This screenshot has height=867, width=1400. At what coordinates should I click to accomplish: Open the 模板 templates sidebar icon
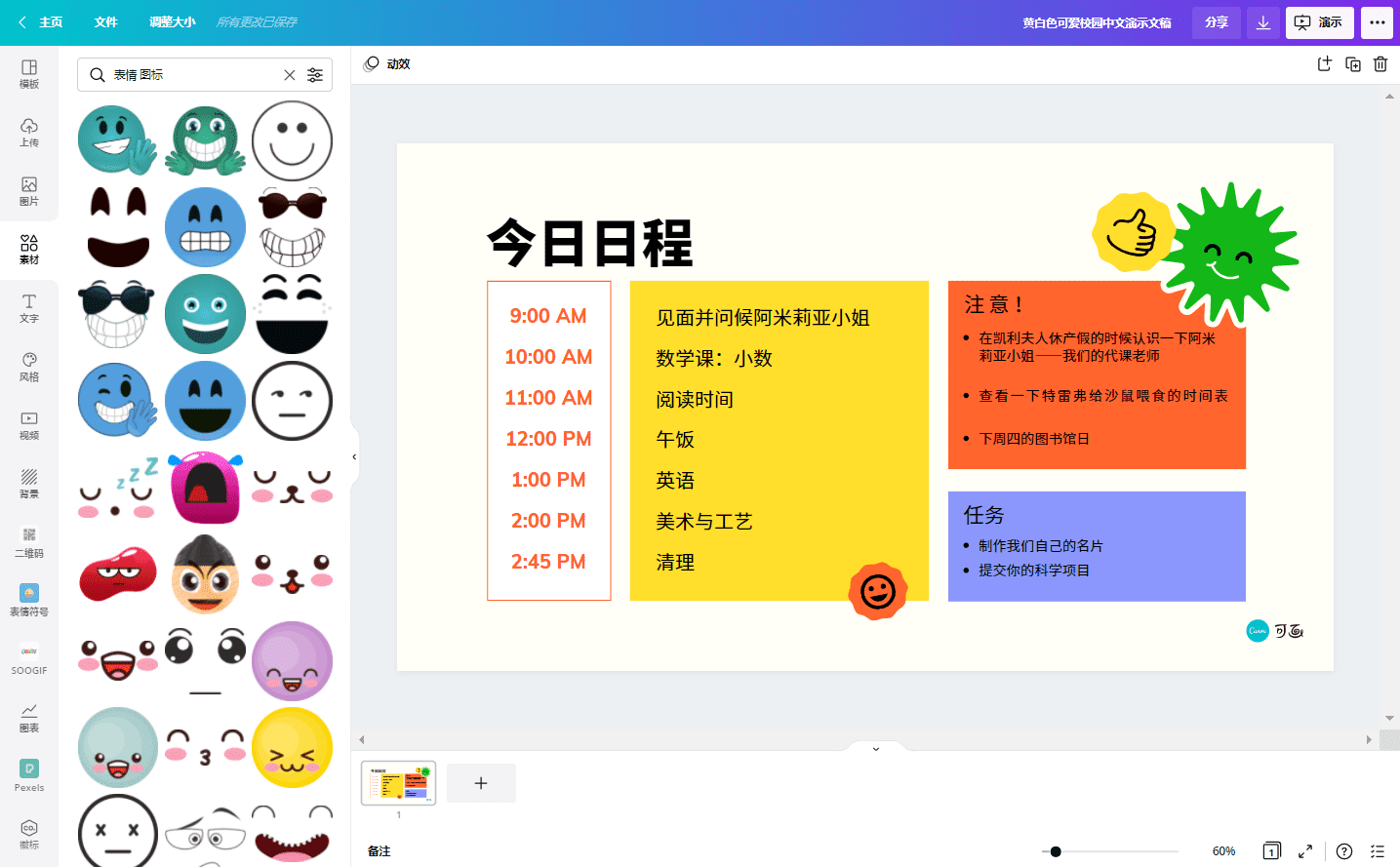click(29, 74)
